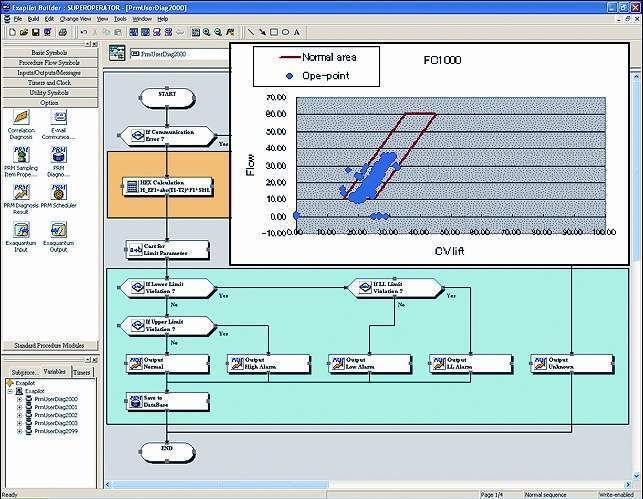The height and width of the screenshot is (499, 643).
Task: Select the Output Low Alarm block
Action: 369,363
